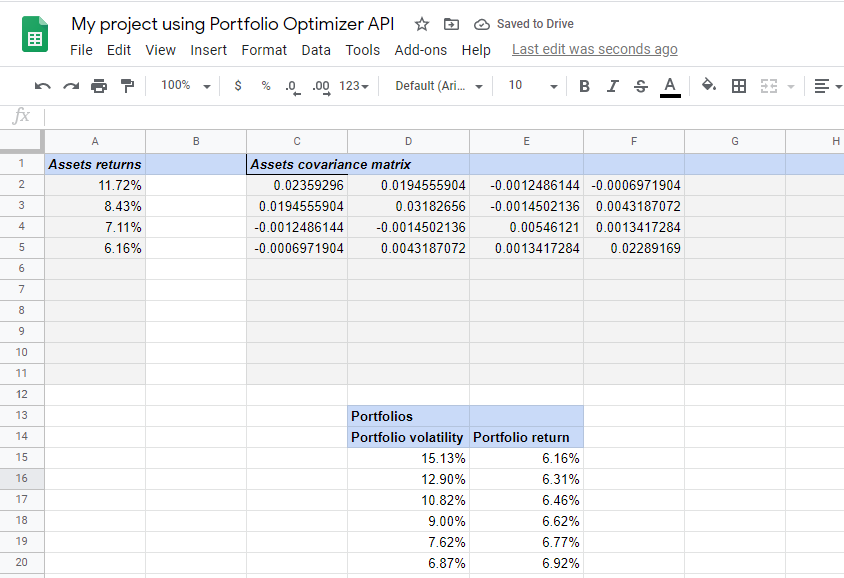Select cell containing 0.02359296
Screen dimensions: 844x578
coord(297,185)
